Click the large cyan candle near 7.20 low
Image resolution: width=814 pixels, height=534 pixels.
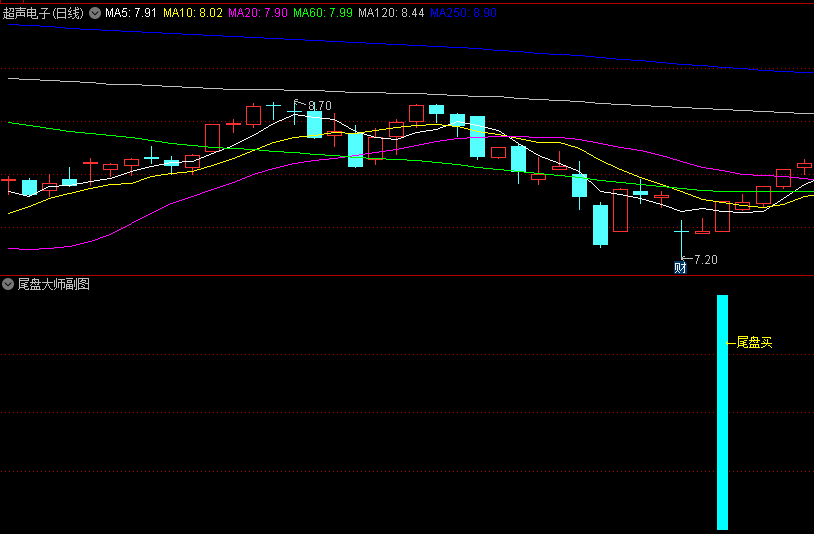[x=601, y=225]
